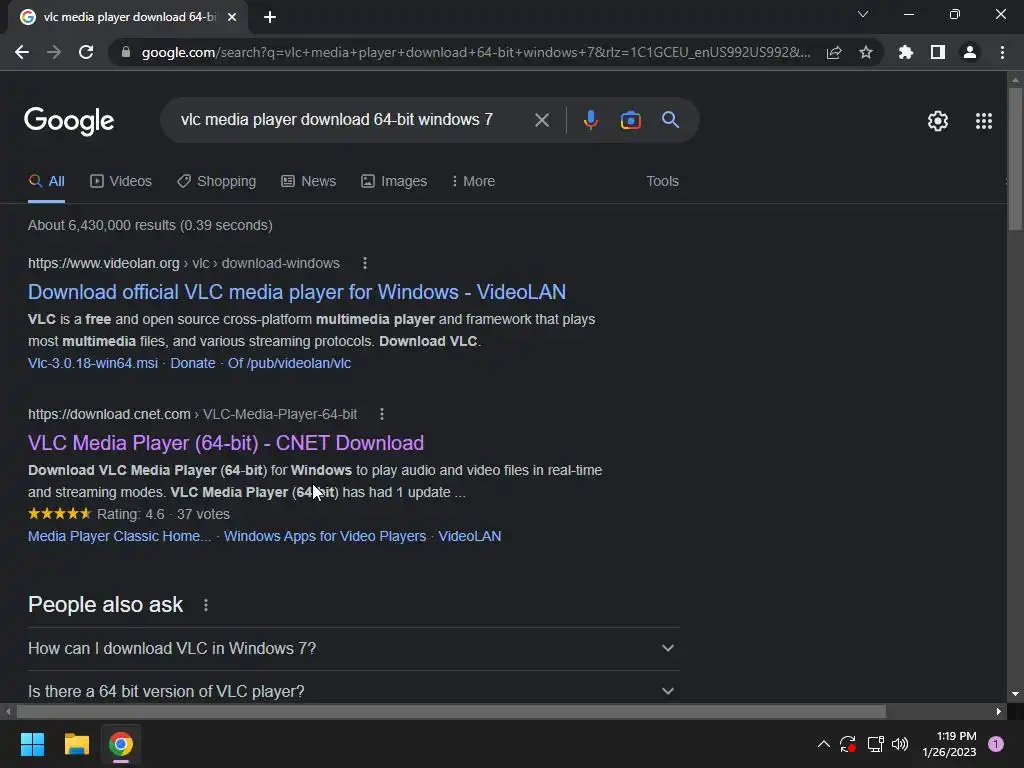Open the Google apps grid
1024x768 pixels.
point(984,121)
